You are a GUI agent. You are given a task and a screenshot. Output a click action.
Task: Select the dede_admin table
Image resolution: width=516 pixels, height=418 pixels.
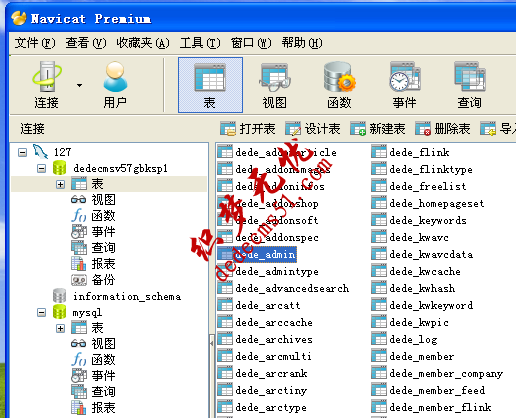tap(257, 255)
